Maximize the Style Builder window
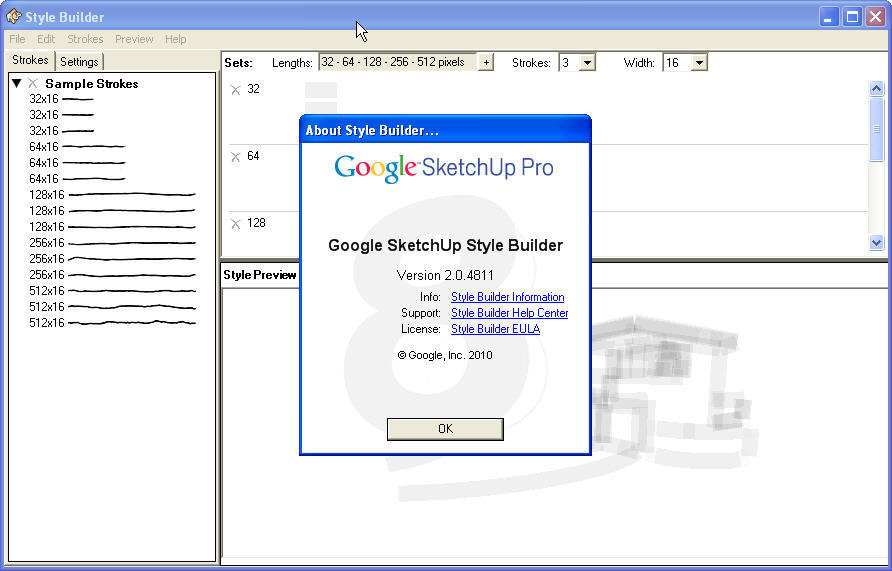The image size is (892, 571). tap(852, 16)
